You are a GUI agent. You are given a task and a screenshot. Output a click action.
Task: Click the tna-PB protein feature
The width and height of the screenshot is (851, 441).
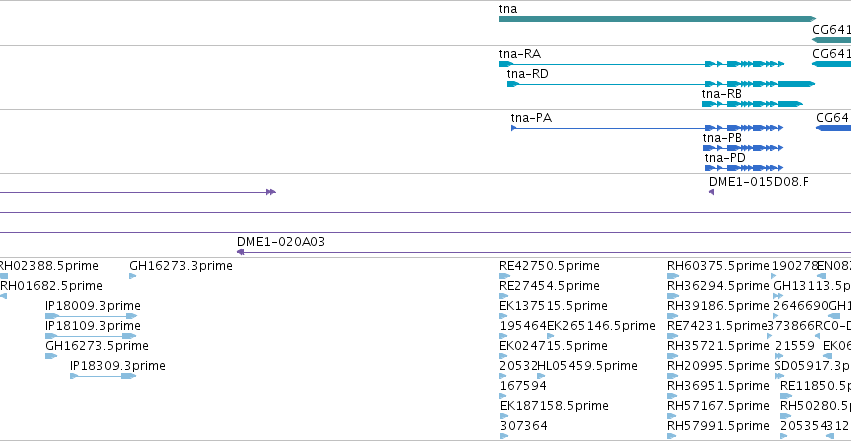point(743,148)
